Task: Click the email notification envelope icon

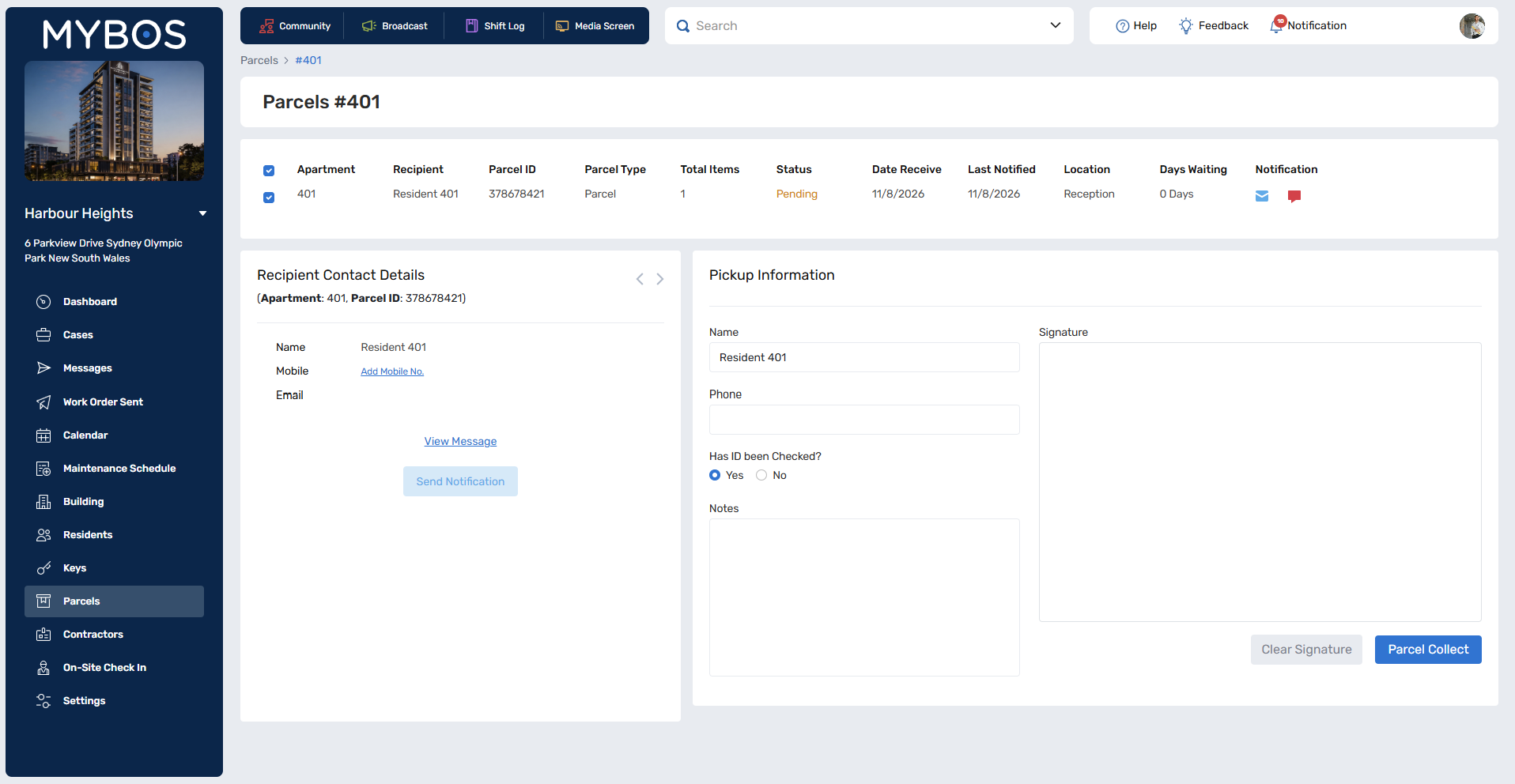Action: tap(1262, 196)
